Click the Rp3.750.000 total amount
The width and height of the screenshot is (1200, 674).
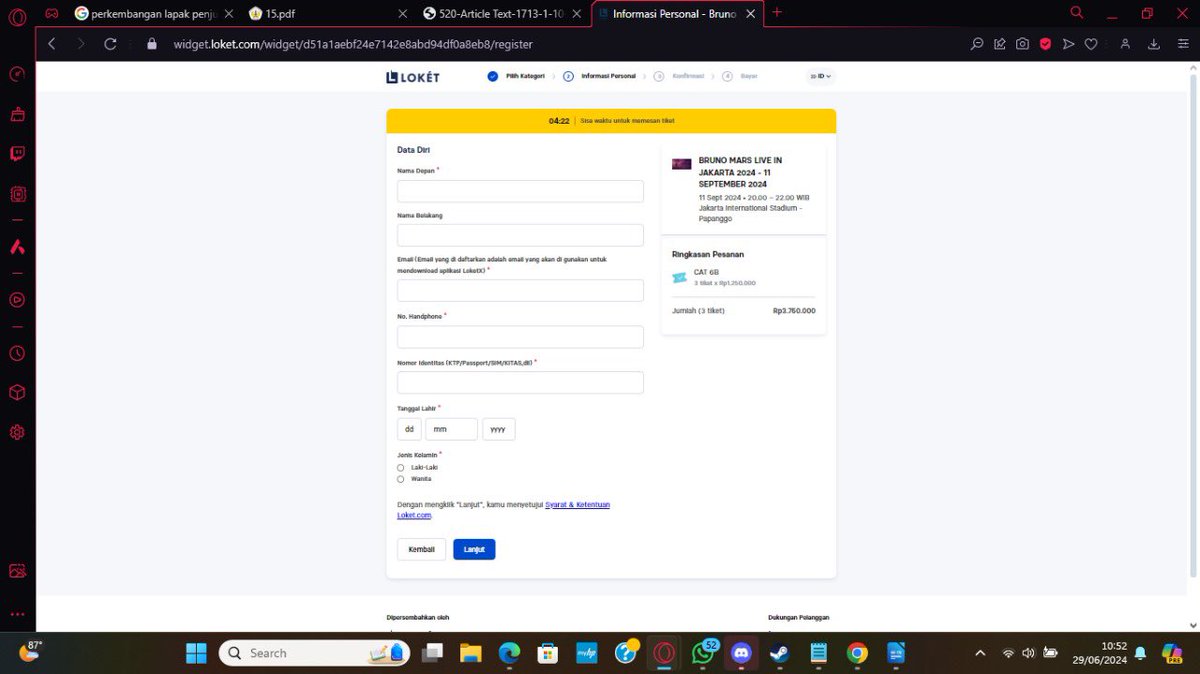(x=794, y=311)
